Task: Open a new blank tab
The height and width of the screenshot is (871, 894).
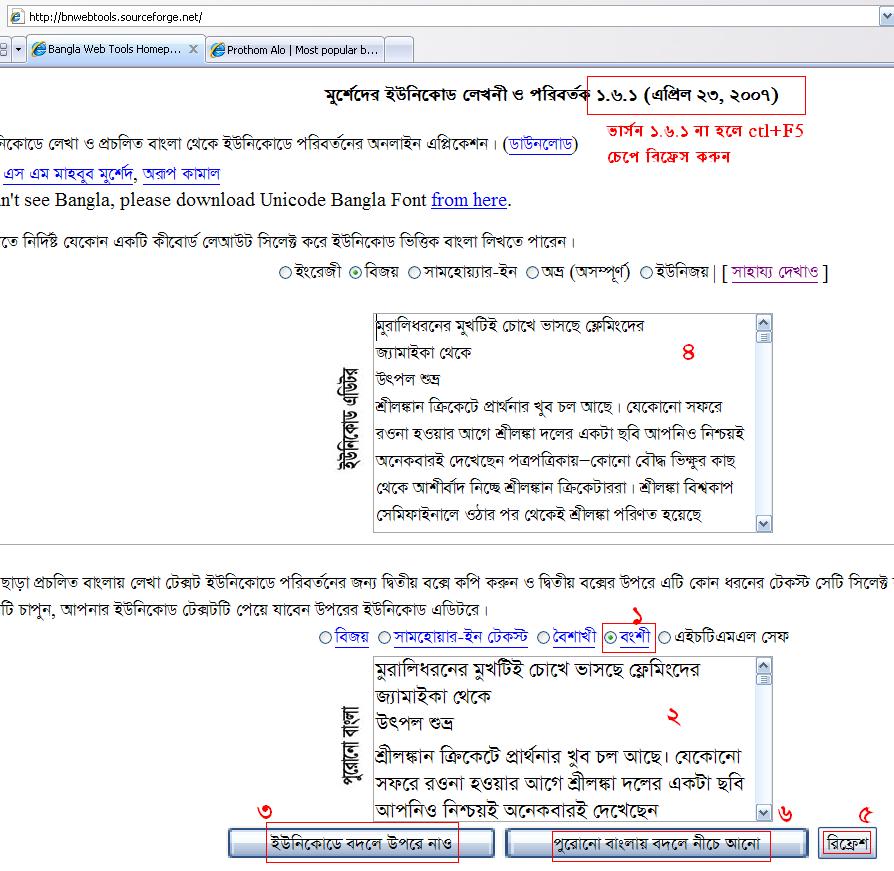Action: tap(399, 50)
